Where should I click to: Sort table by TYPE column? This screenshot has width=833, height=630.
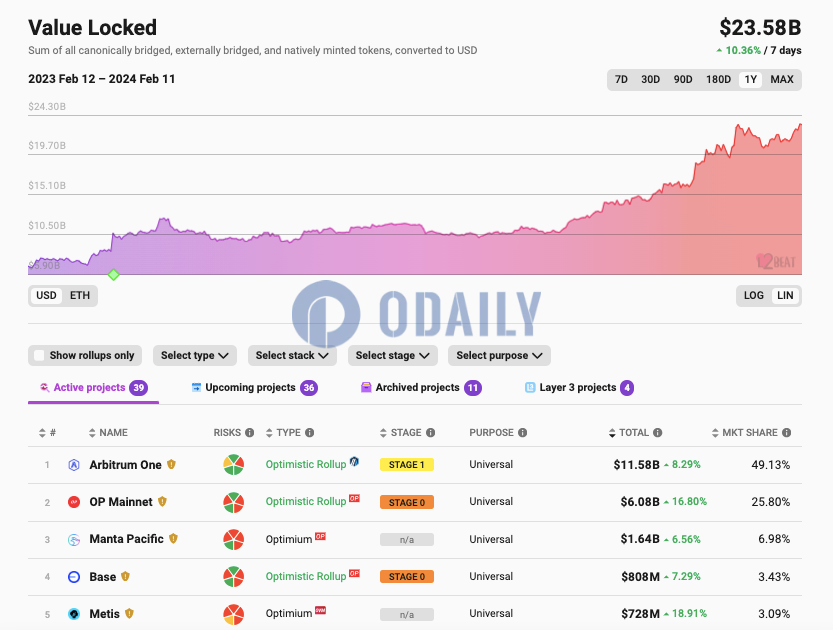283,432
